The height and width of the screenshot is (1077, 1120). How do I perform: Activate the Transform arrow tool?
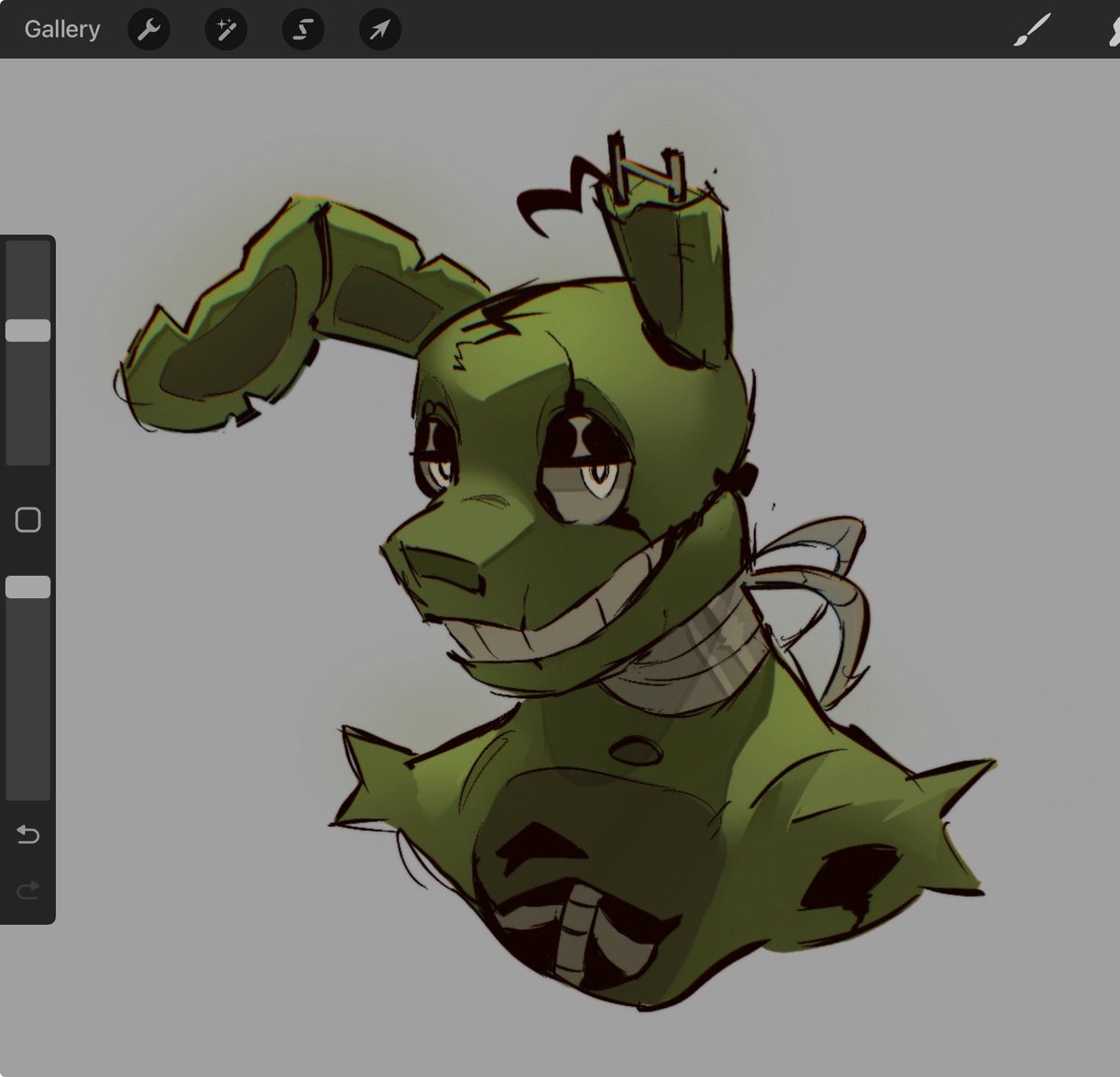tap(380, 31)
